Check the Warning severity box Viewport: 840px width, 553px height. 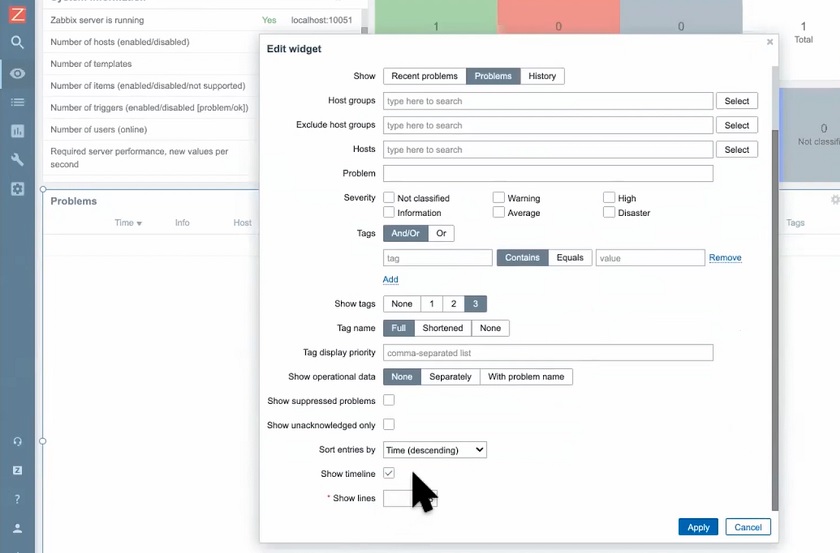[499, 197]
